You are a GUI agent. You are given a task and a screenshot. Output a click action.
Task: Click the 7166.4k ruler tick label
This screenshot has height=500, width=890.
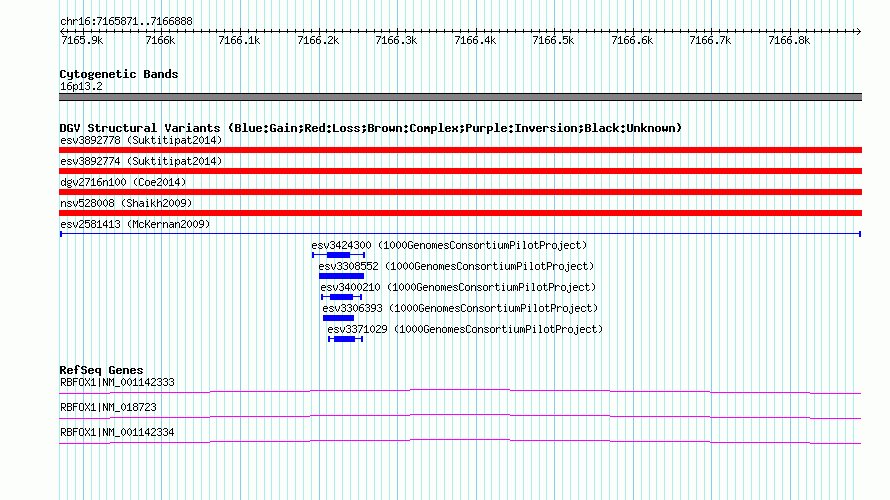tap(475, 40)
